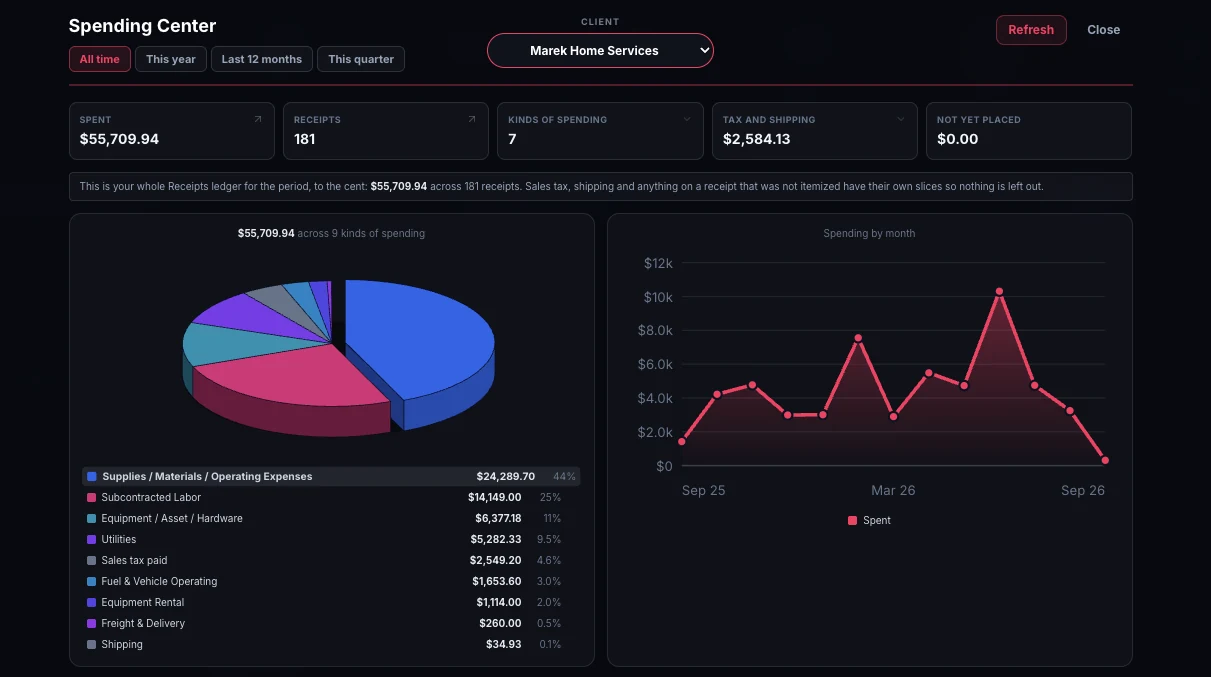1211x677 pixels.
Task: Select the All time filter
Action: coord(100,59)
